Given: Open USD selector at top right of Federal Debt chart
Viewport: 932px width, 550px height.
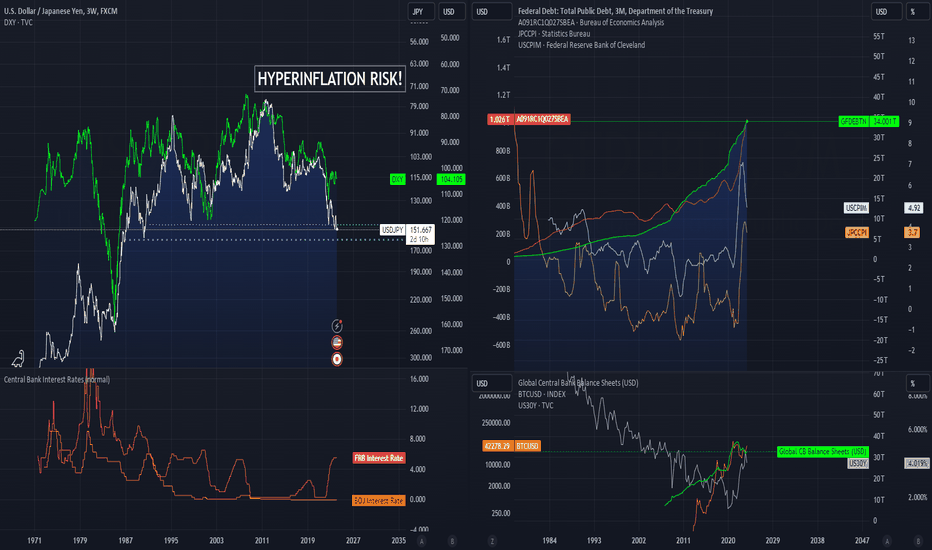Looking at the screenshot, I should point(886,12).
